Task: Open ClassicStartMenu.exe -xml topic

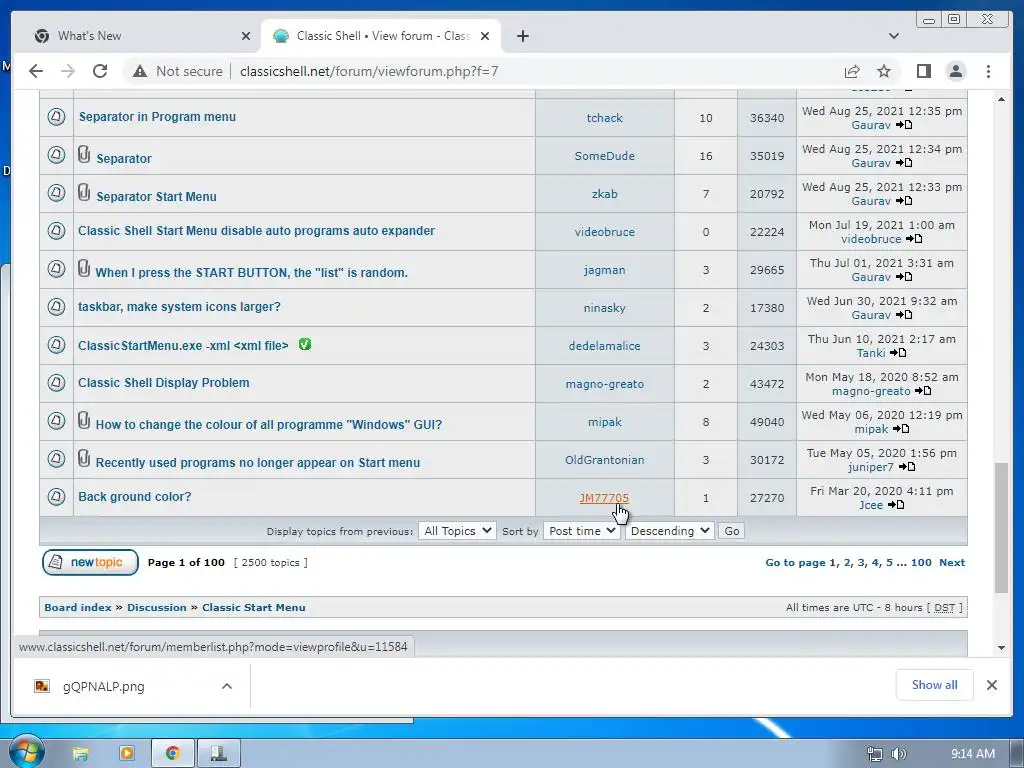Action: pos(183,345)
